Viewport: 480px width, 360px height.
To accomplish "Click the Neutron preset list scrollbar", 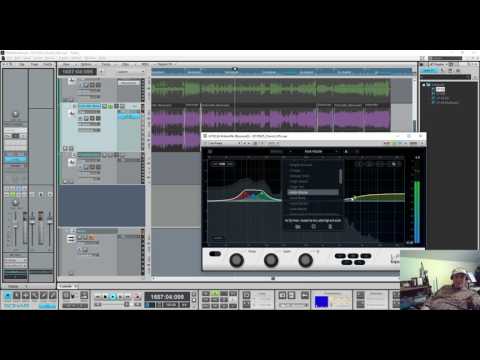I will (340, 176).
